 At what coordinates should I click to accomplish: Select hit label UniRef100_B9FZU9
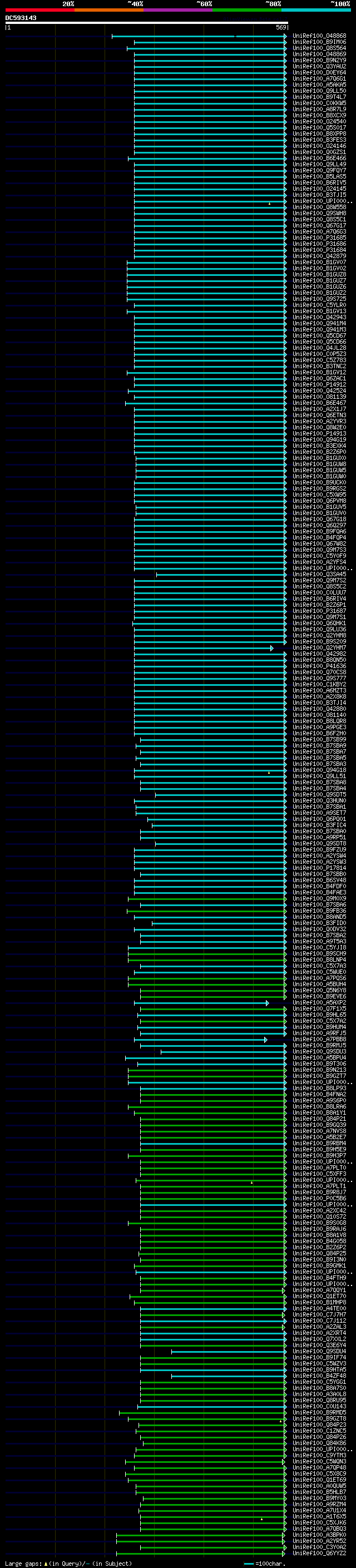coord(319,850)
